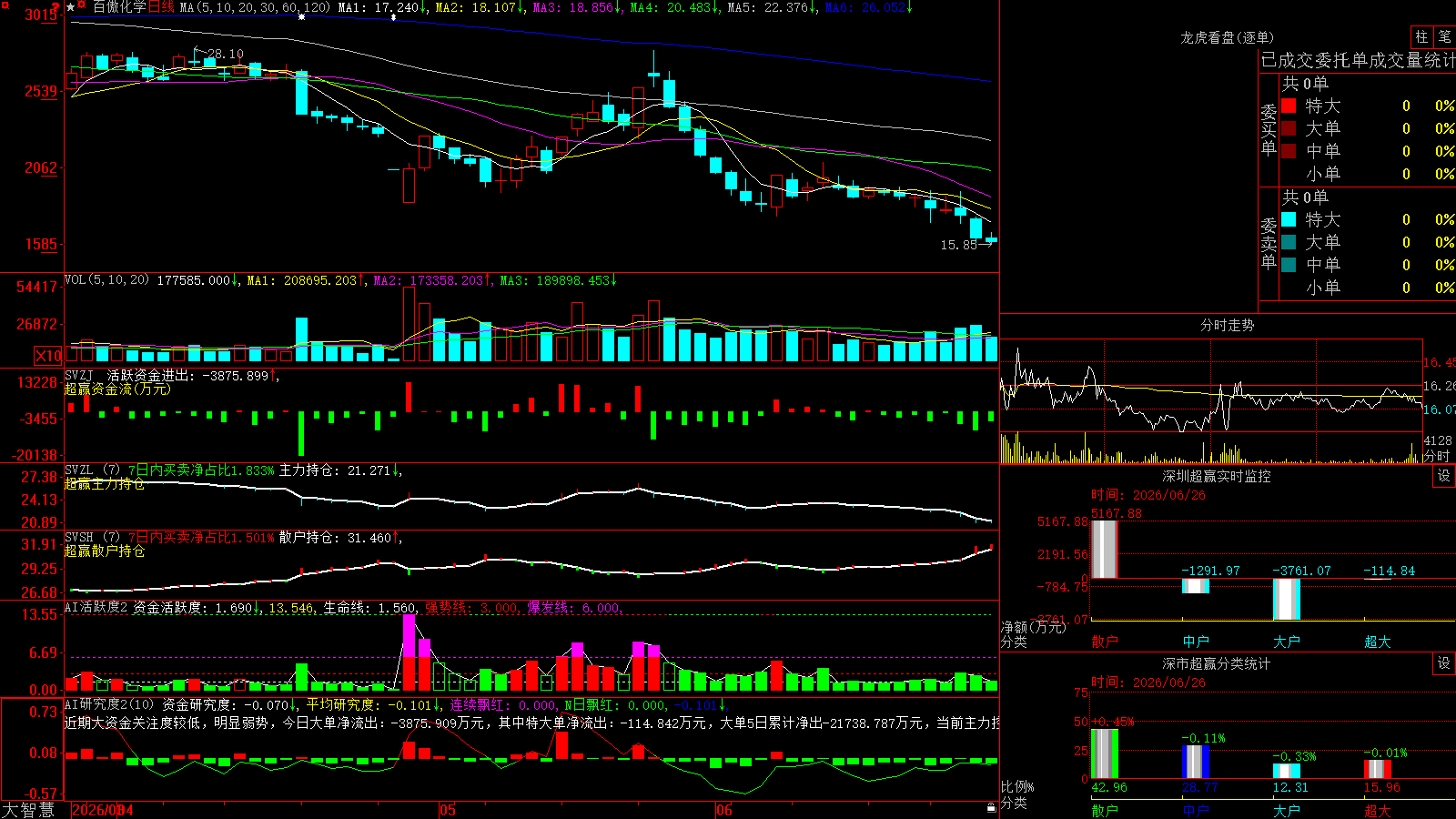The image size is (1456, 819).
Task: Click the teal 中单 sell-order swatch
Action: (1289, 265)
